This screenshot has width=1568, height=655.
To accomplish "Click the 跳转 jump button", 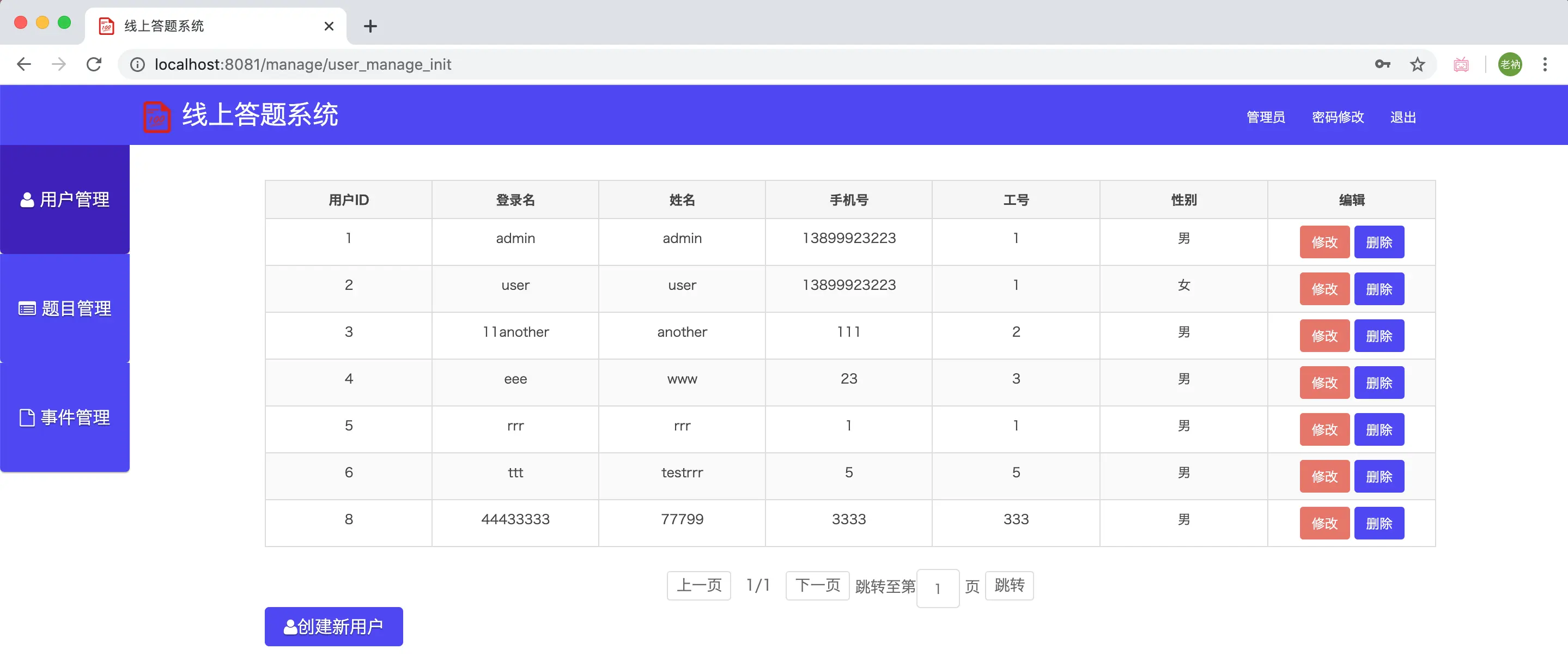I will pyautogui.click(x=1008, y=585).
